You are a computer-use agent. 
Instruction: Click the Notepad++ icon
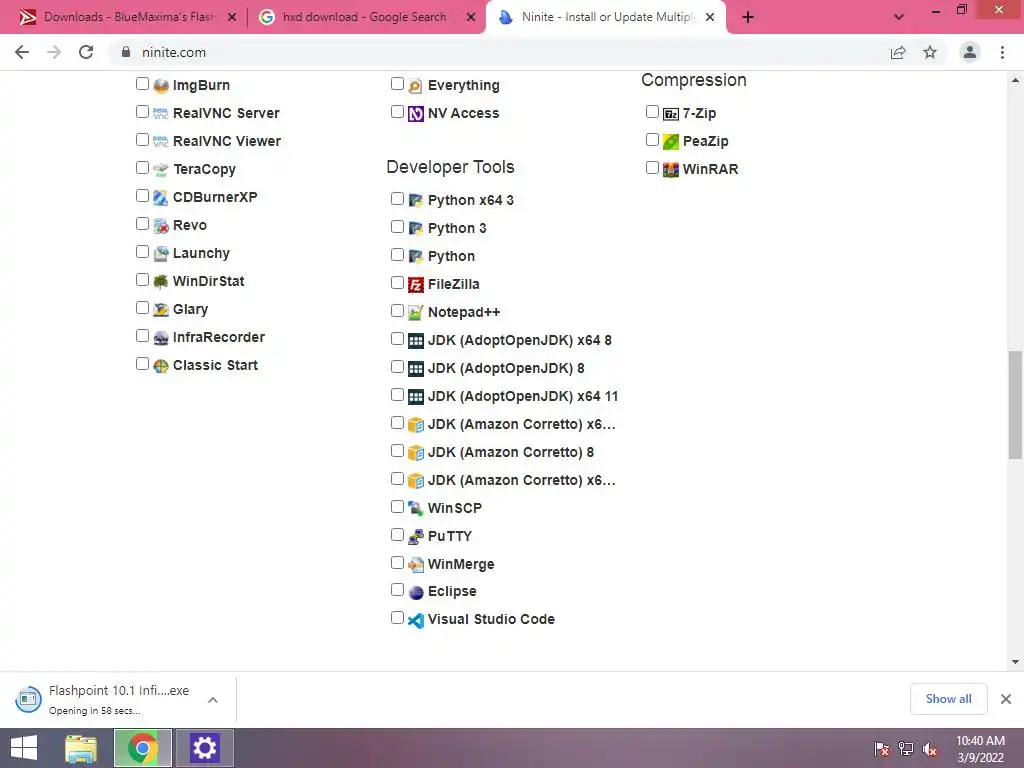pos(416,313)
